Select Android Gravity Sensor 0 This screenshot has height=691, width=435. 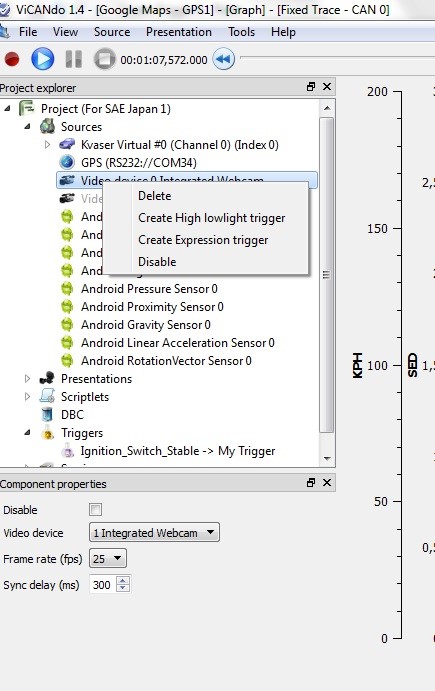145,325
